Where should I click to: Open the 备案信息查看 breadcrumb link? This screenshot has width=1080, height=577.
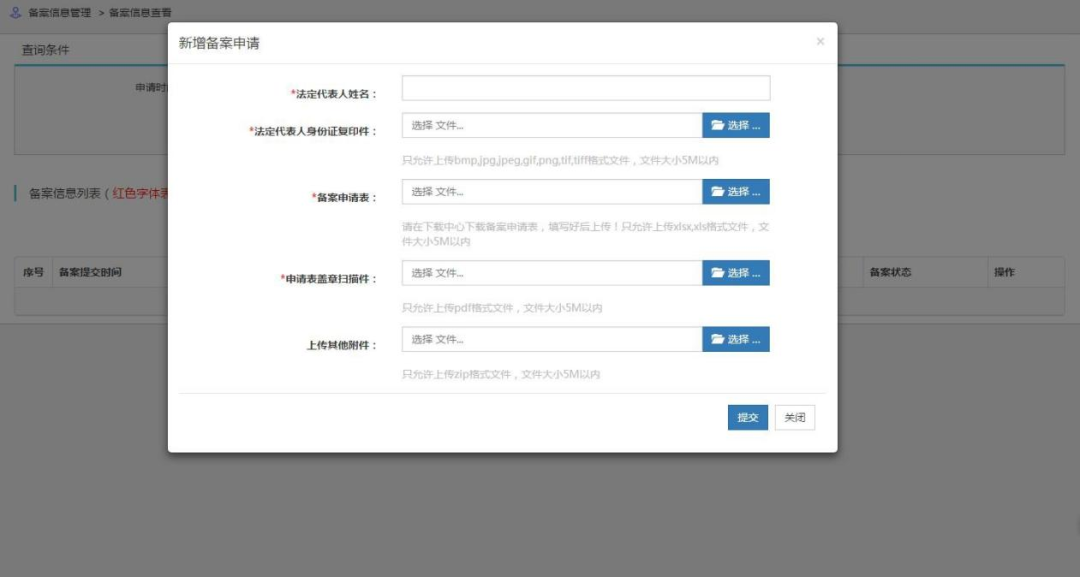click(x=140, y=14)
